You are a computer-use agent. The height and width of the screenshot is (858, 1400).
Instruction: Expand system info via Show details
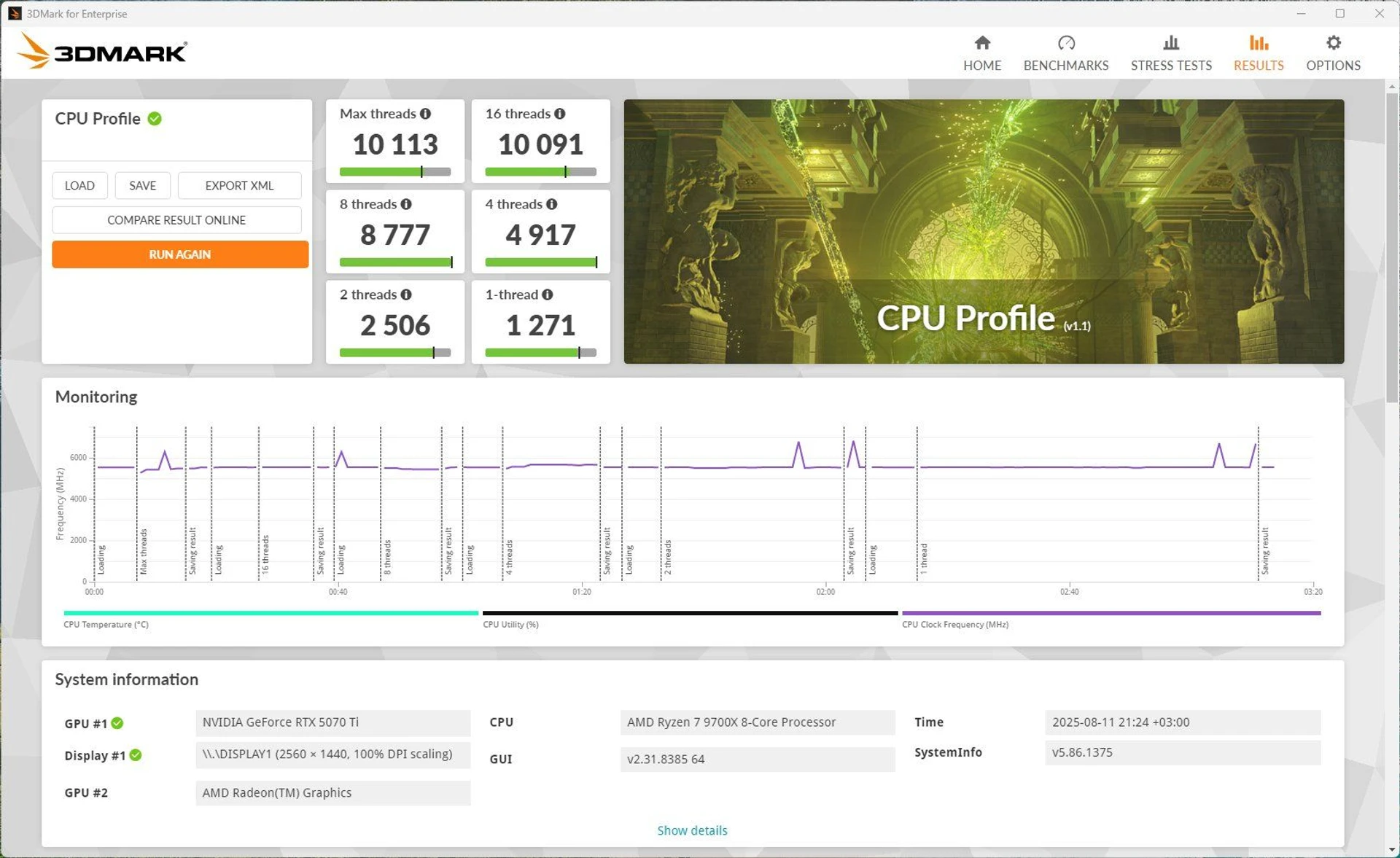tap(692, 830)
